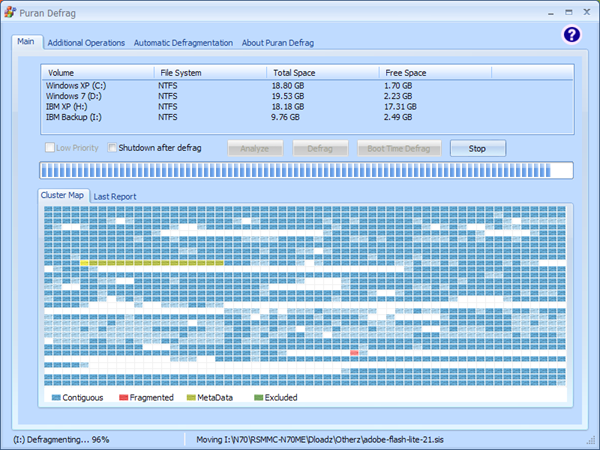The width and height of the screenshot is (600, 450).
Task: Click the Analyze button
Action: [255, 148]
